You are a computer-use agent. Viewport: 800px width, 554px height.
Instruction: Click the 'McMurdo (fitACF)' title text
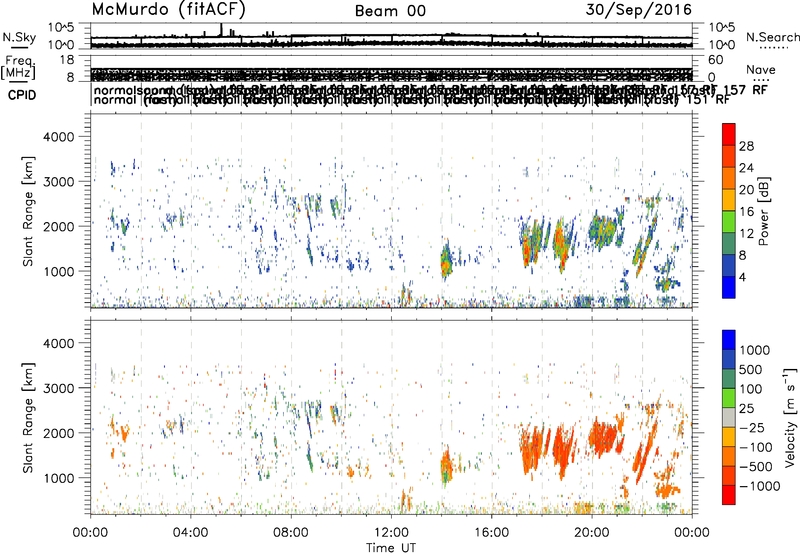168,10
